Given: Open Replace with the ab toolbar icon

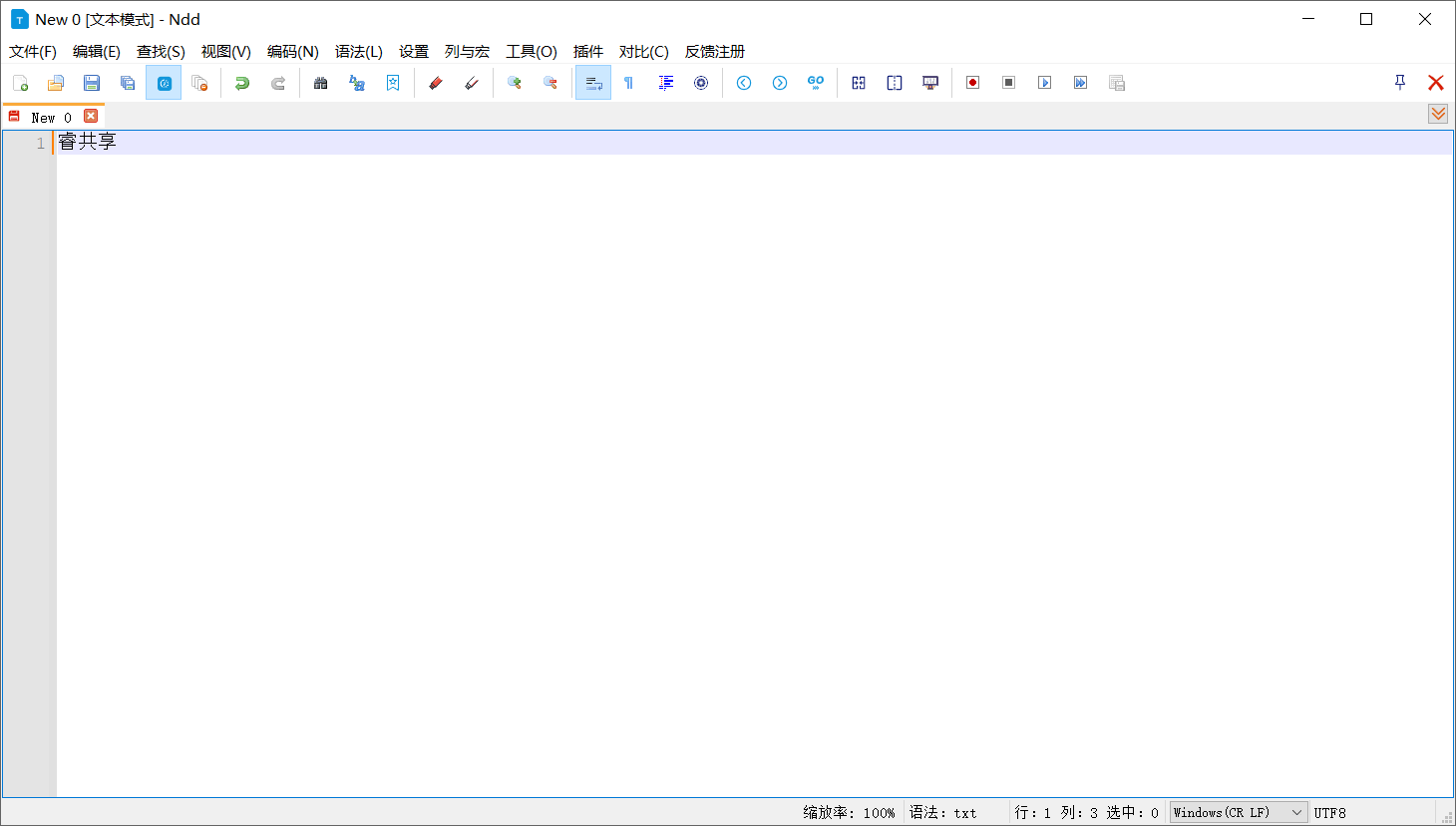Looking at the screenshot, I should 356,83.
